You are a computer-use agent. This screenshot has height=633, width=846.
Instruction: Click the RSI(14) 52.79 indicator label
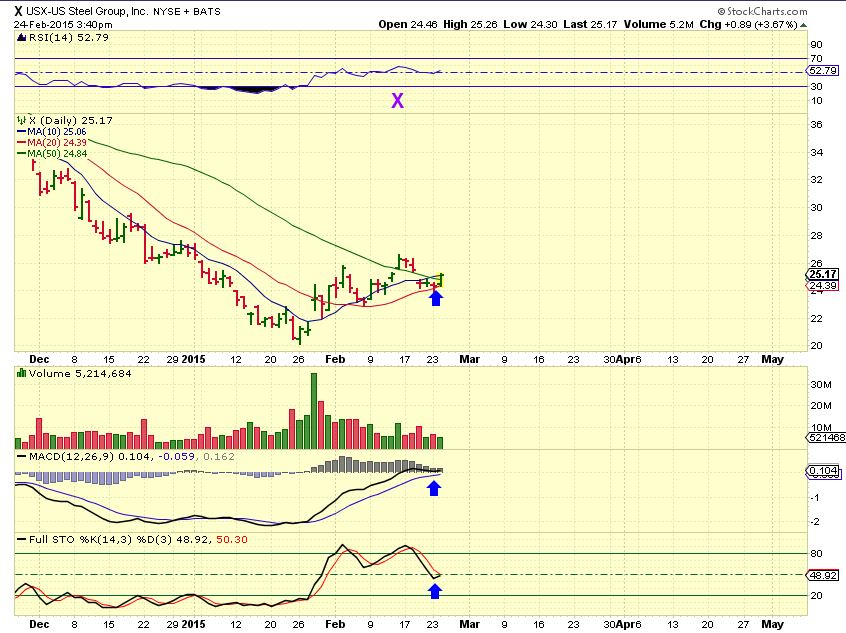click(x=68, y=37)
